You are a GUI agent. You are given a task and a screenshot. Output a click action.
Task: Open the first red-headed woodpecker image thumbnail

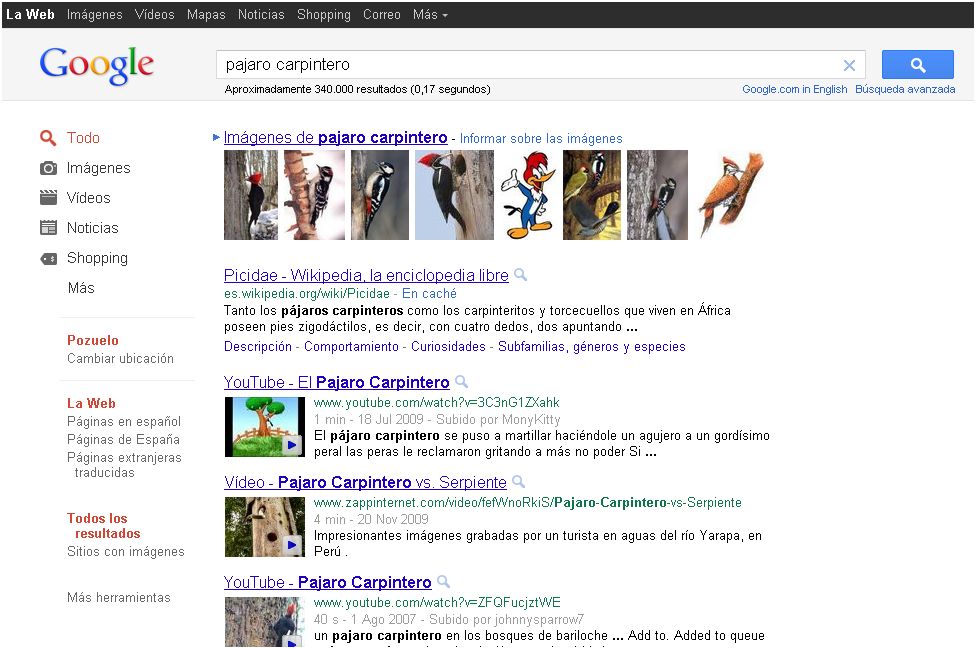[x=251, y=195]
